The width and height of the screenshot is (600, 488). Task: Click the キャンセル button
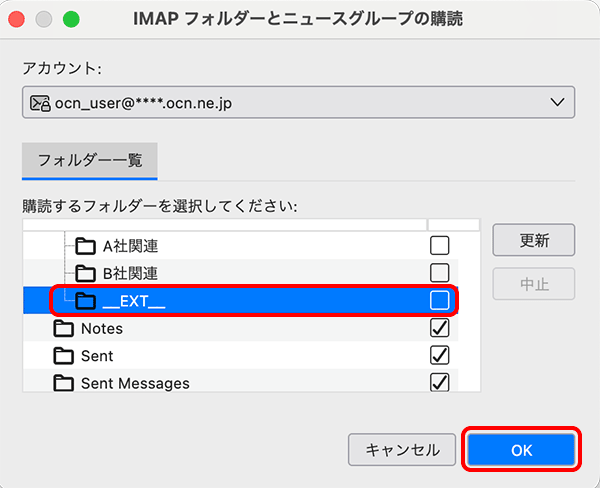[x=402, y=450]
